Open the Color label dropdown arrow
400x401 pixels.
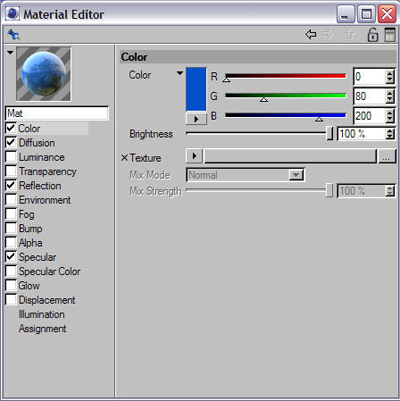[x=180, y=73]
